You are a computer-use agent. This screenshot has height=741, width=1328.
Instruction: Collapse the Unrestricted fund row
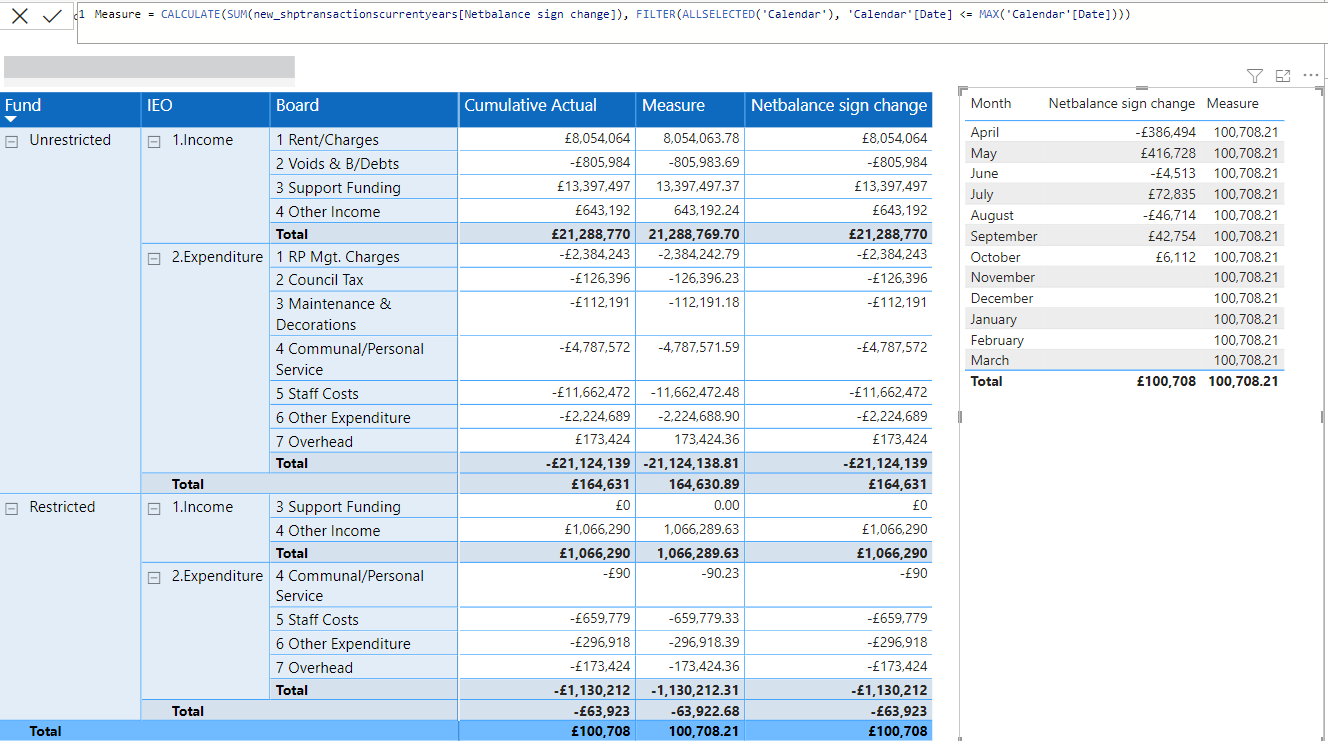(x=11, y=142)
